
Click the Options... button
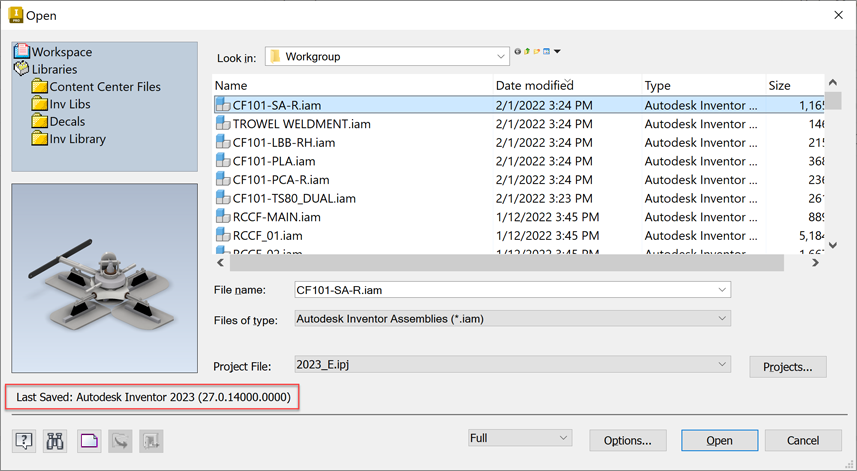coord(627,440)
